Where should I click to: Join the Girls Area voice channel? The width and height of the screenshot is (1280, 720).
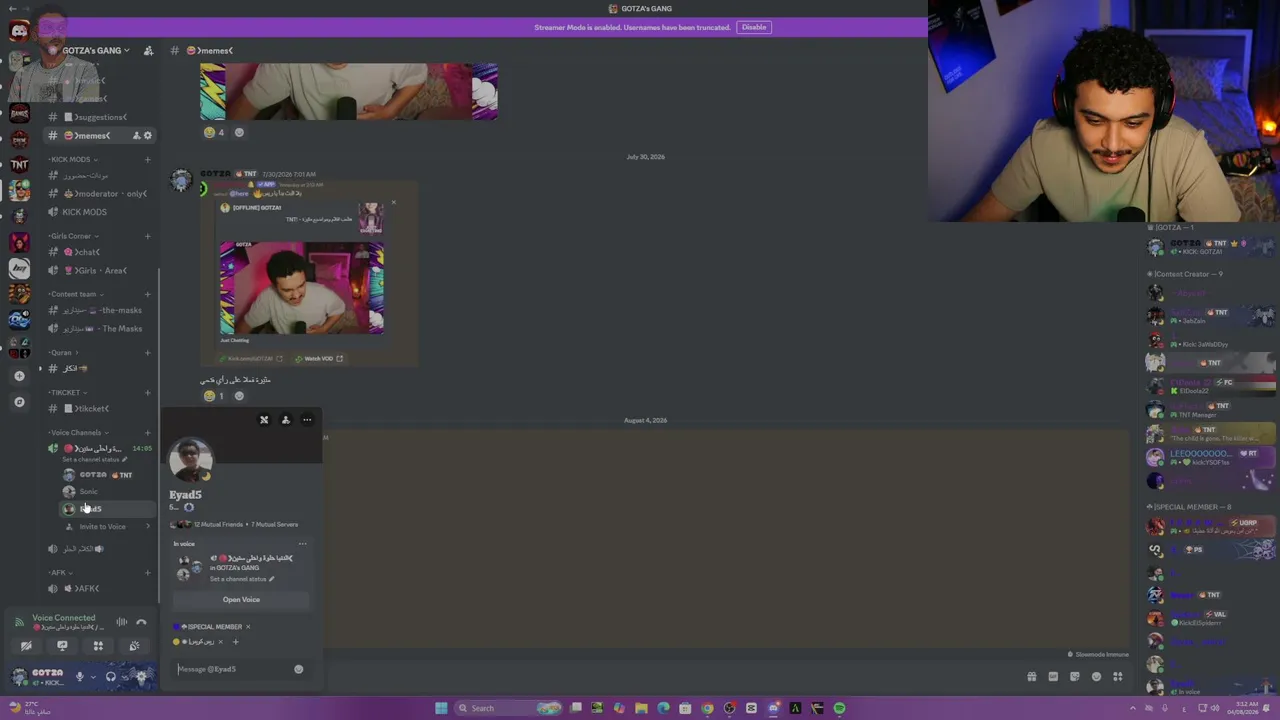(100, 270)
